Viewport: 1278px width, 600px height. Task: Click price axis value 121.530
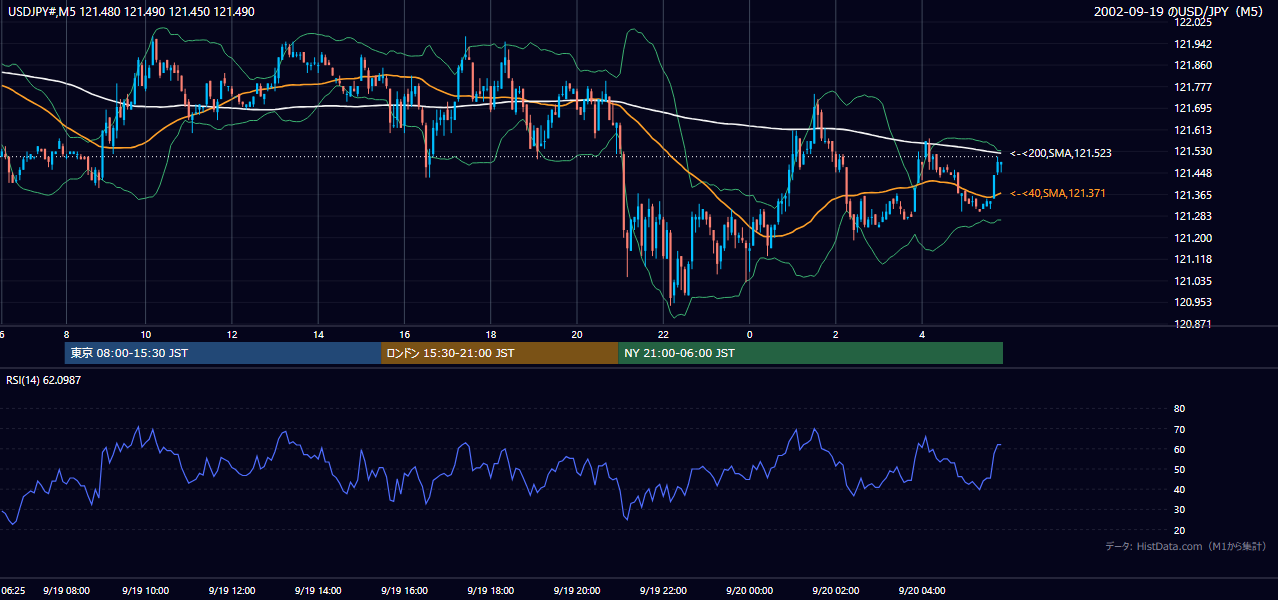pos(1192,151)
